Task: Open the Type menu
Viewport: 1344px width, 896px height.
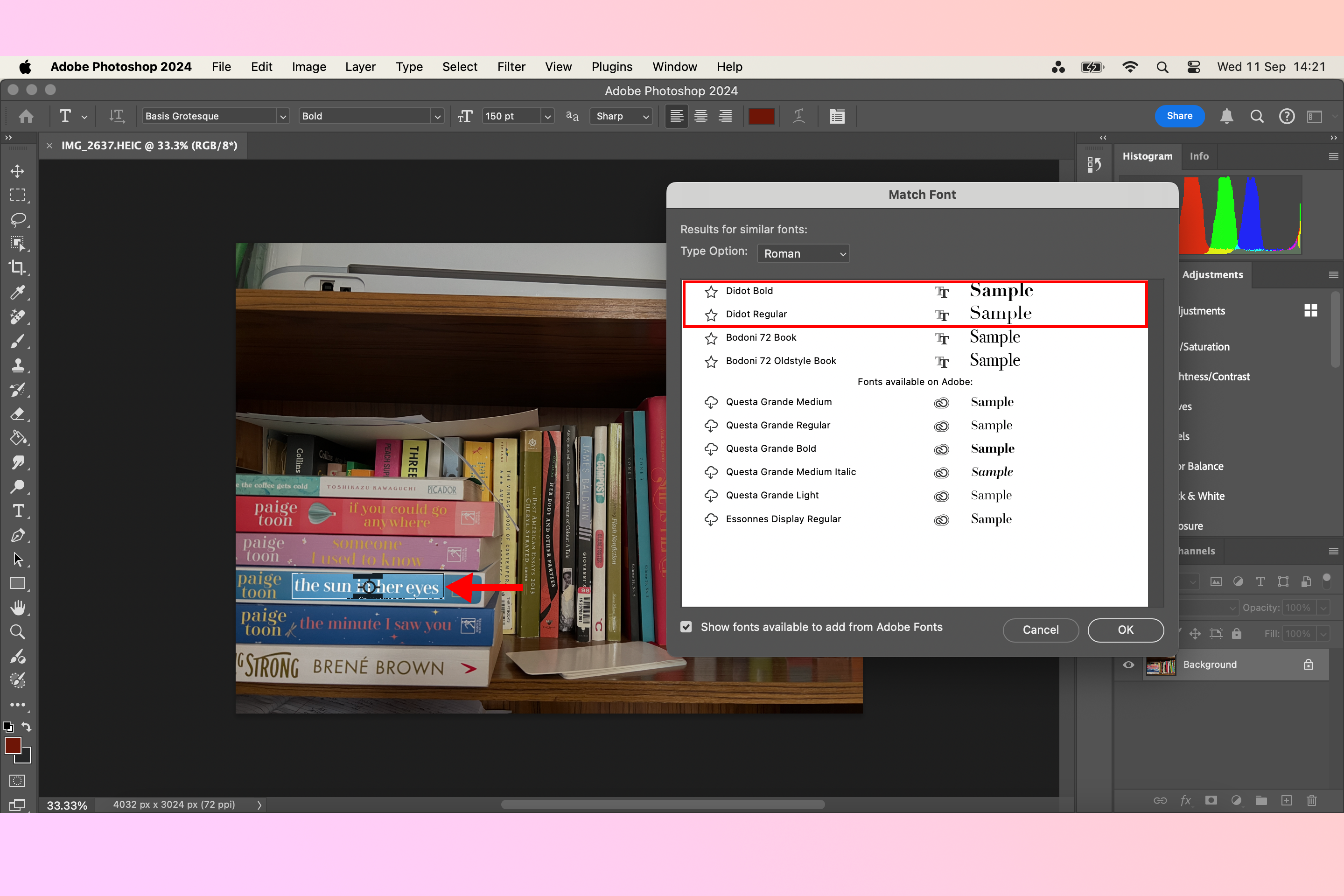Action: 409,67
